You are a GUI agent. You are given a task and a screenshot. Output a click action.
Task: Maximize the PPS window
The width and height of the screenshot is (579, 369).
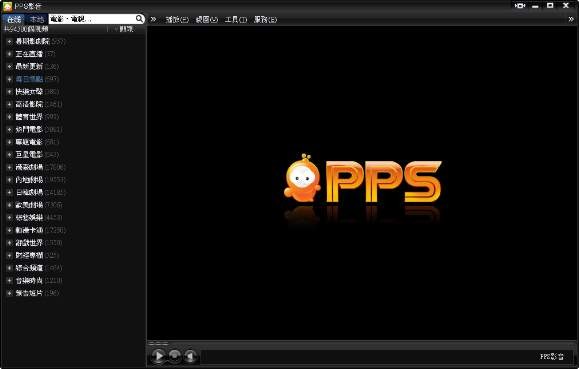coord(550,6)
